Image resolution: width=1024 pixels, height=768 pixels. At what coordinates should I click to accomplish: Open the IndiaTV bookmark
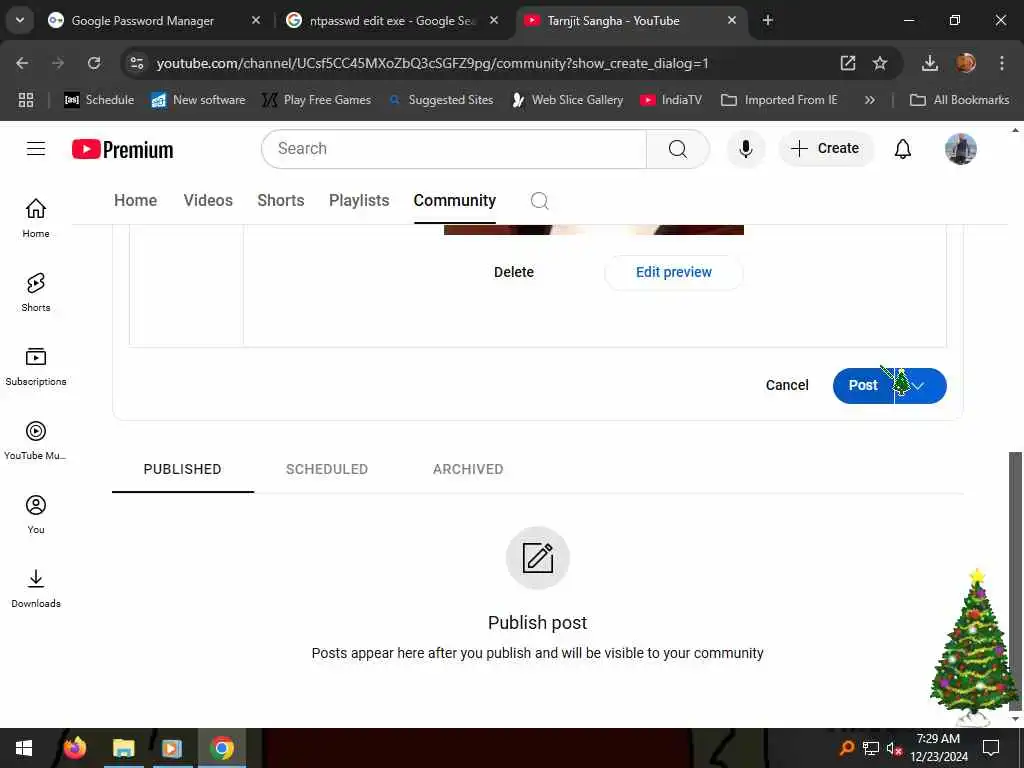(x=671, y=100)
